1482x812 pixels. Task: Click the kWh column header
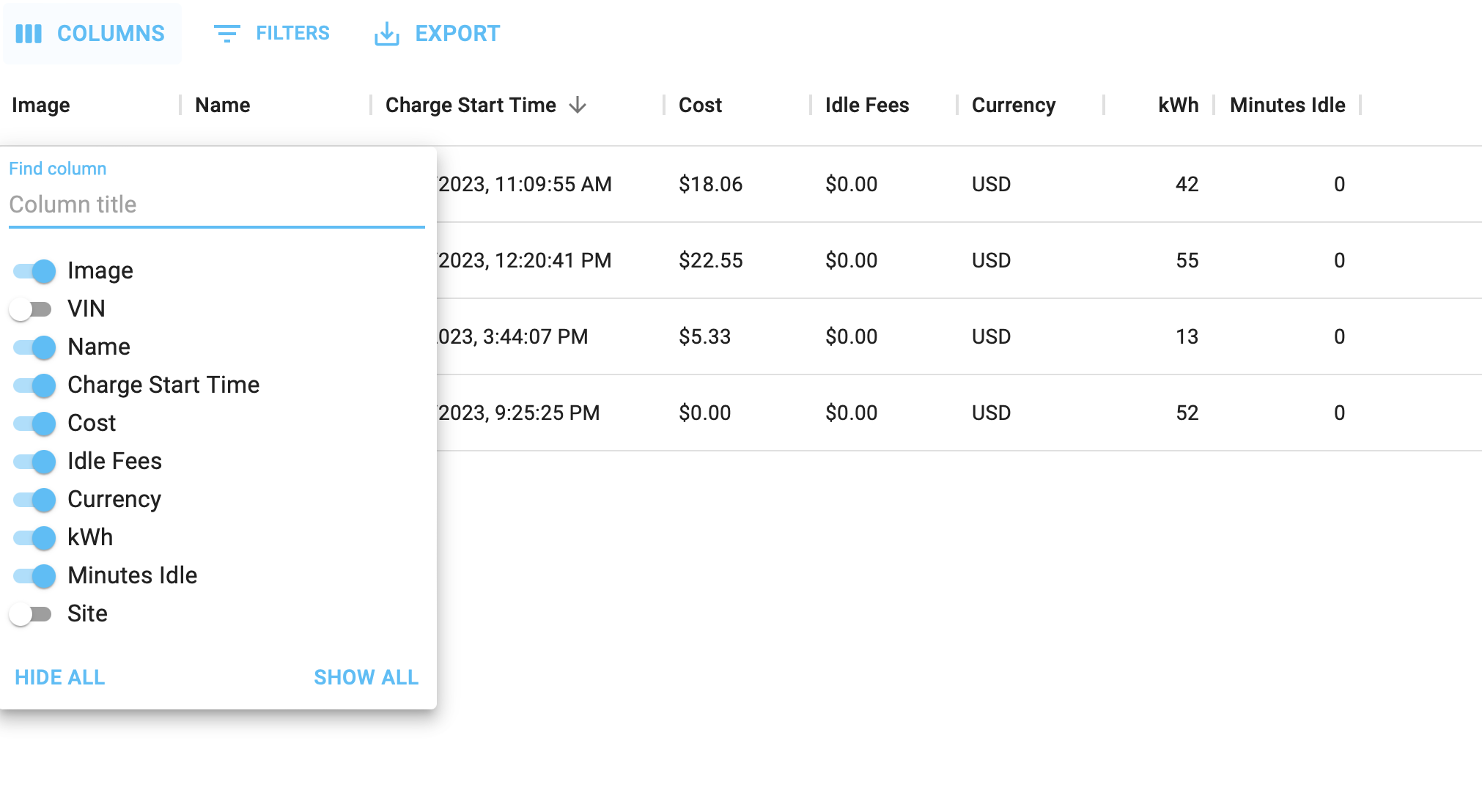tap(1178, 106)
